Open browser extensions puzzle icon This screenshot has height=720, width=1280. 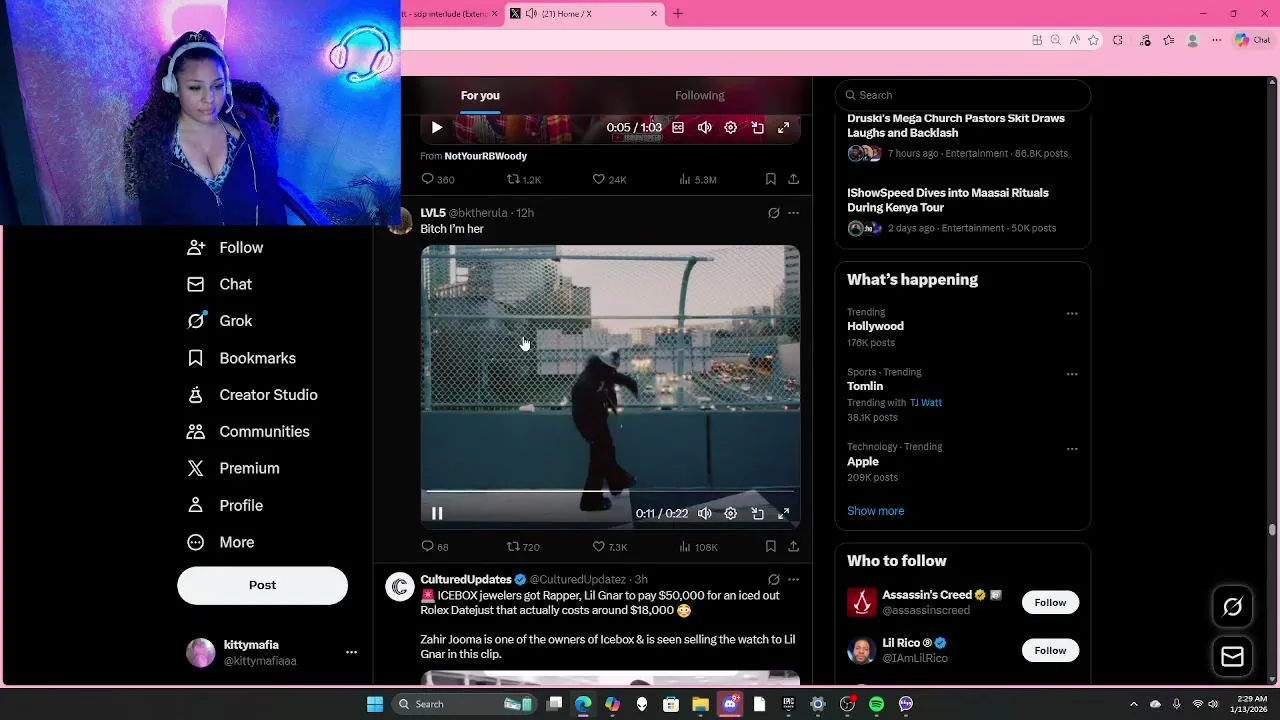pos(1118,40)
